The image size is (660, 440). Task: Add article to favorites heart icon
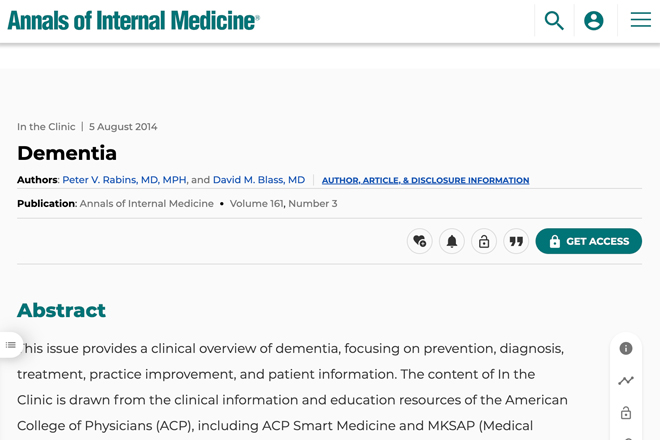(x=420, y=241)
